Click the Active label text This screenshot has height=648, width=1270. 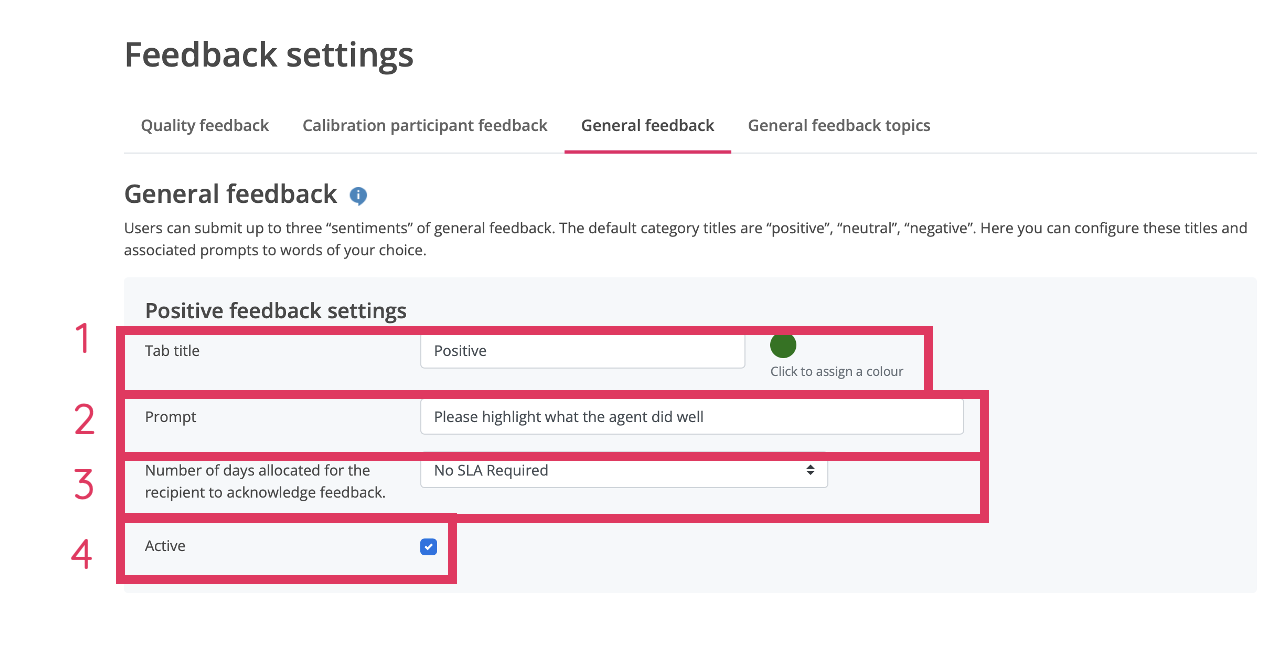point(165,546)
